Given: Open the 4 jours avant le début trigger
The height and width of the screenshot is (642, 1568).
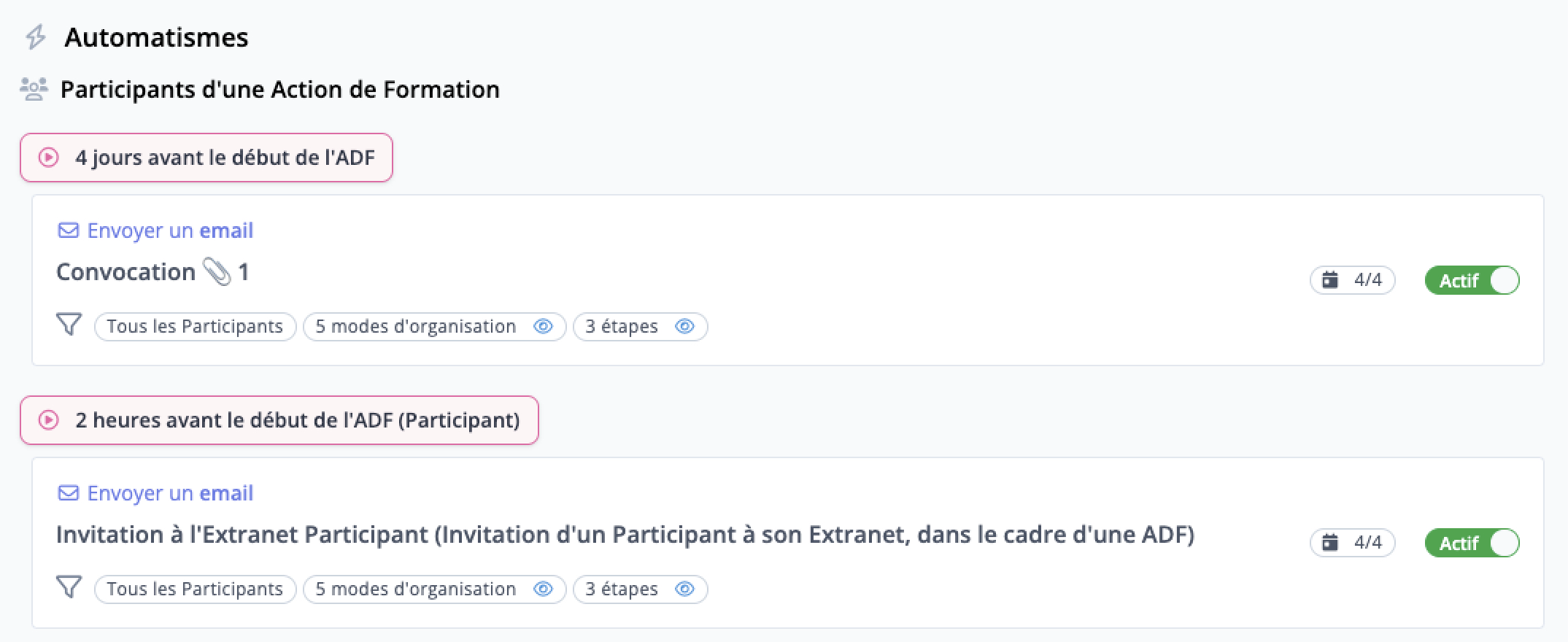Looking at the screenshot, I should [206, 158].
